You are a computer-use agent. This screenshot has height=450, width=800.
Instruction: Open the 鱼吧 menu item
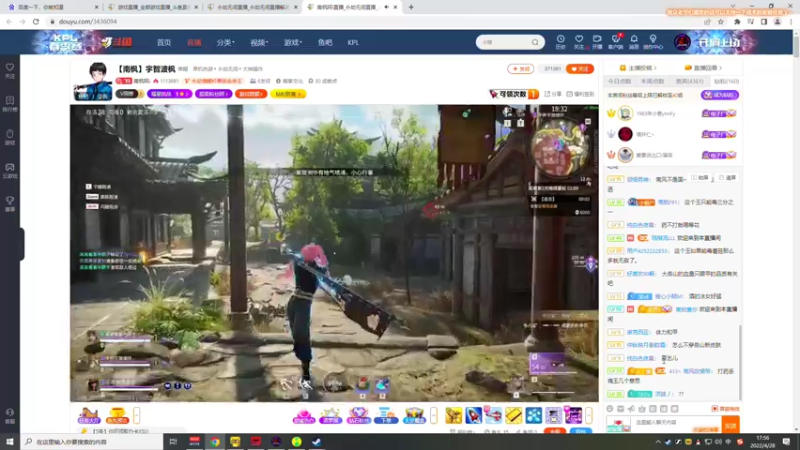click(x=325, y=42)
